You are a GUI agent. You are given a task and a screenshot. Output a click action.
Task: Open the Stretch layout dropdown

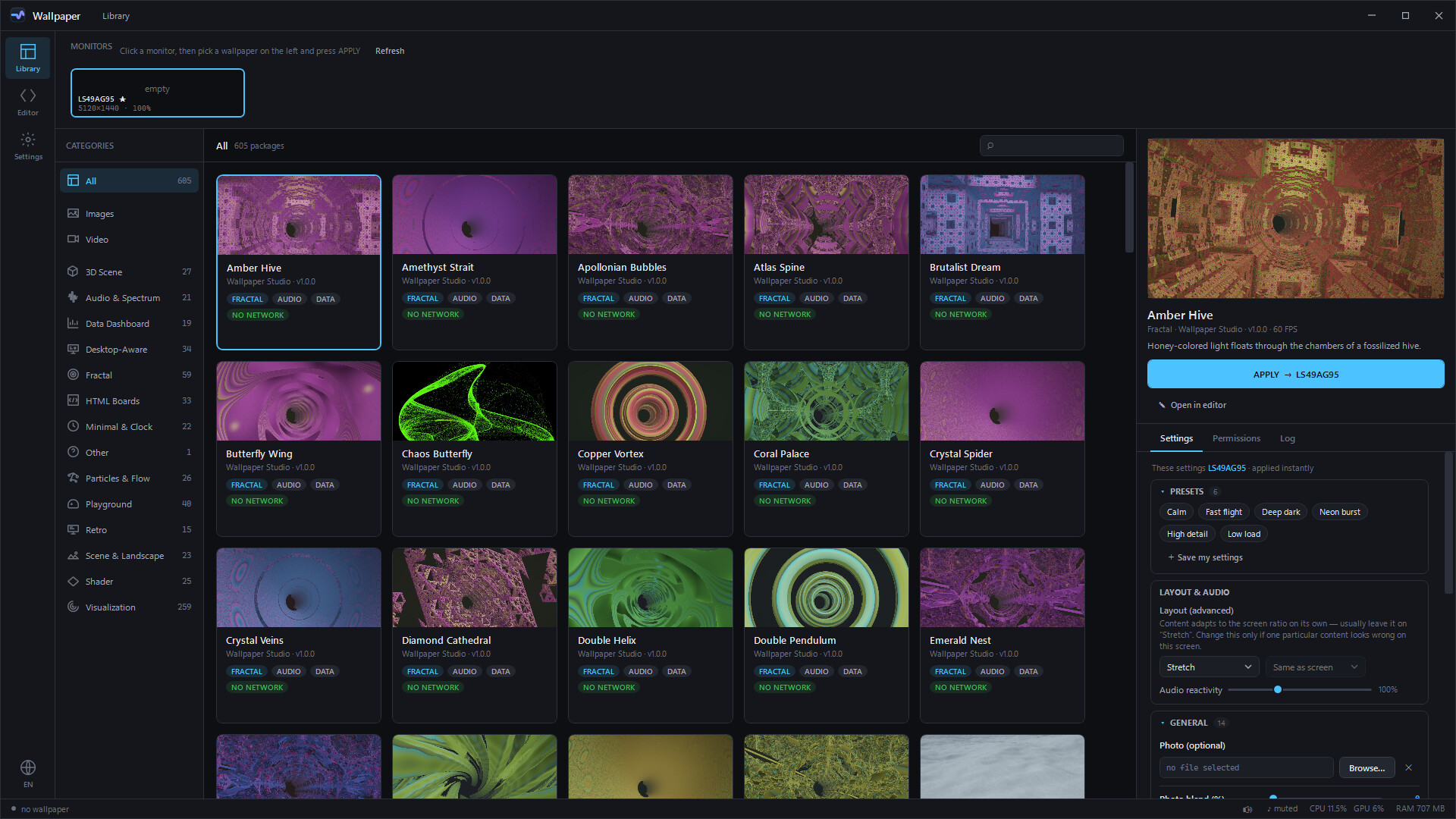pyautogui.click(x=1209, y=667)
